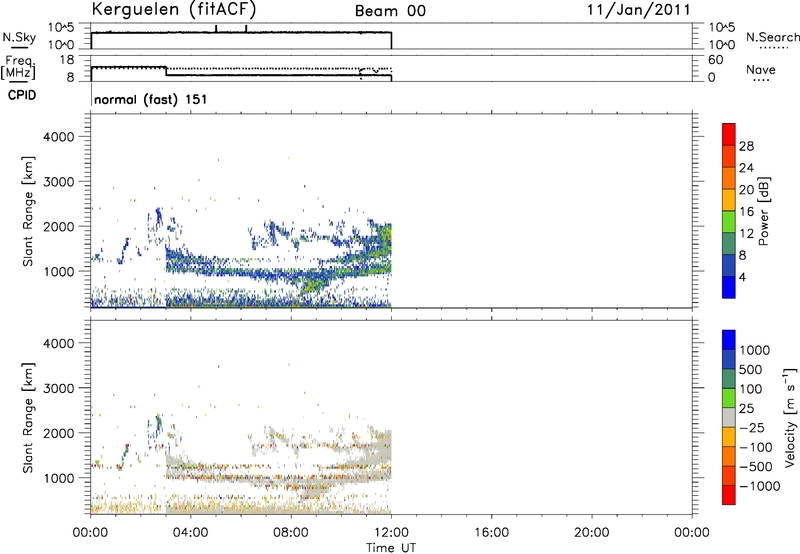This screenshot has height=554, width=800.
Task: Pick the bright blue top segment of velocity colorbar
Action: (729, 340)
